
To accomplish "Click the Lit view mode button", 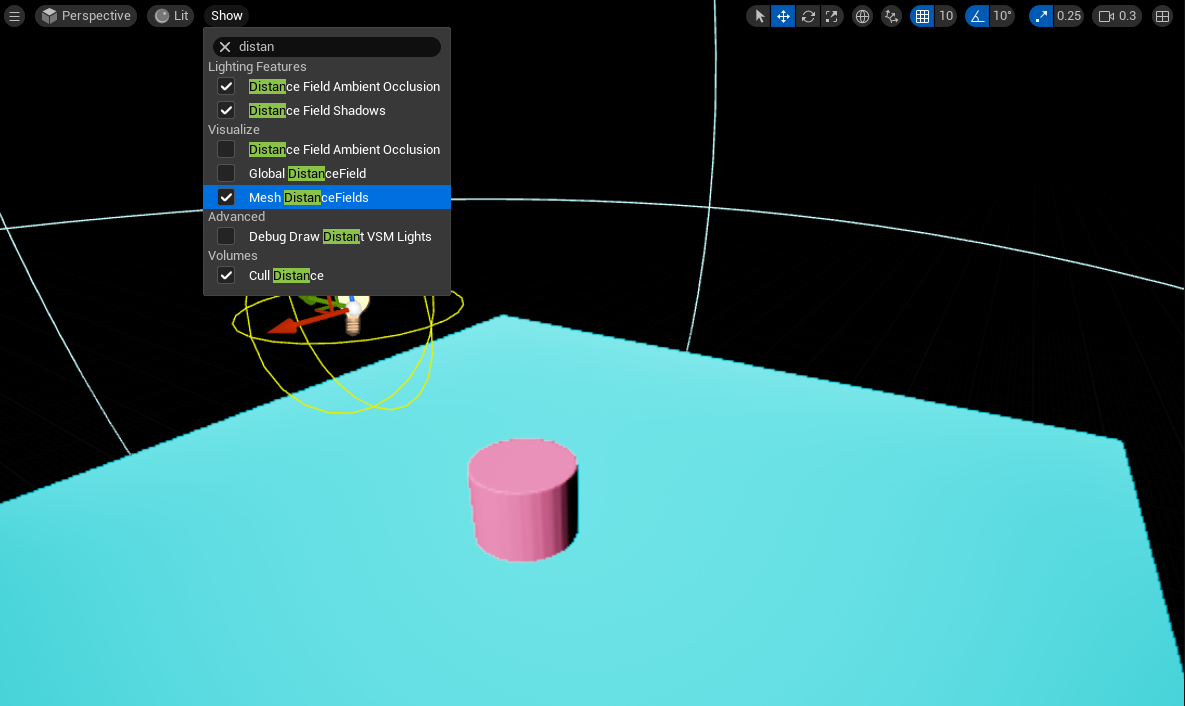I will tap(171, 16).
